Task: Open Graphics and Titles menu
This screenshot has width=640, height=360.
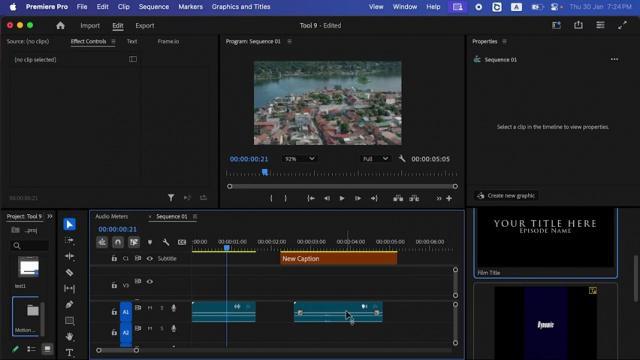Action: [241, 7]
